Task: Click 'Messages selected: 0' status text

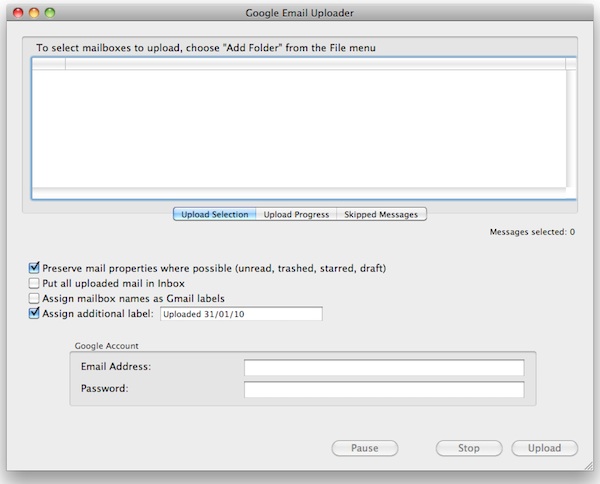Action: [532, 232]
